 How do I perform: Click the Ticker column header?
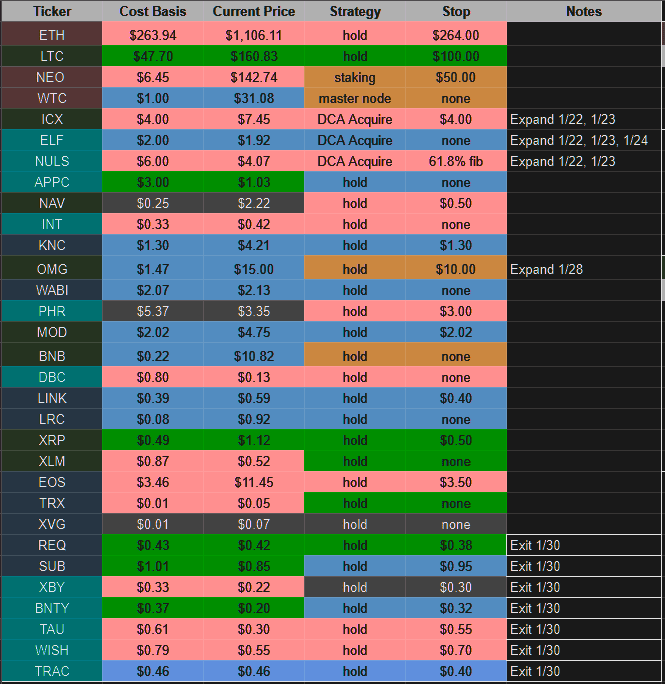pyautogui.click(x=51, y=11)
